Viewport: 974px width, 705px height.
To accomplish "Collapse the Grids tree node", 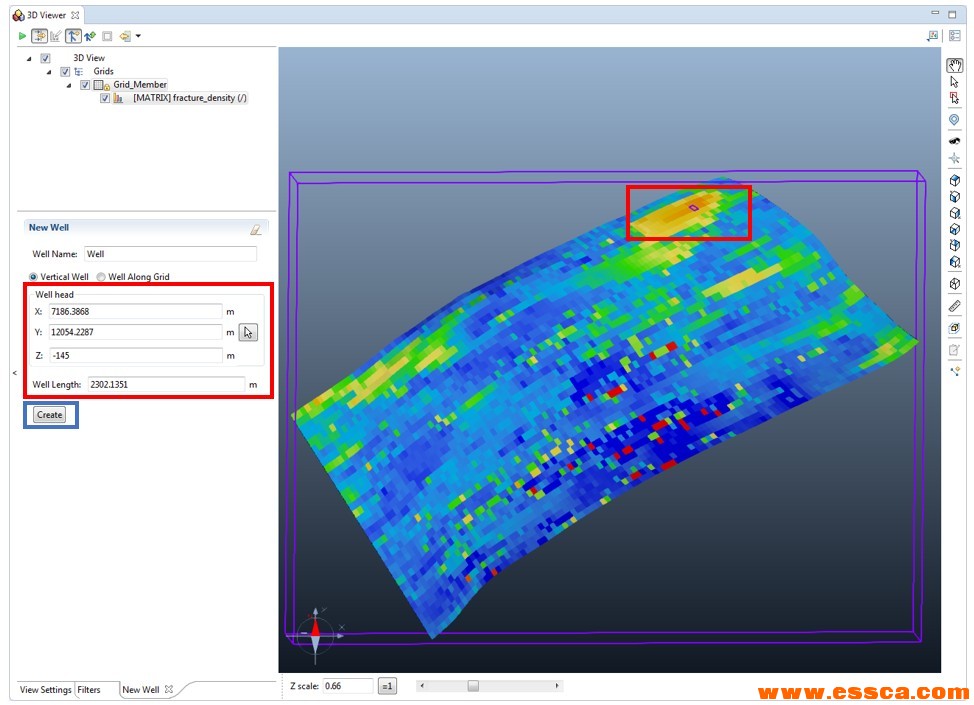I will (49, 72).
